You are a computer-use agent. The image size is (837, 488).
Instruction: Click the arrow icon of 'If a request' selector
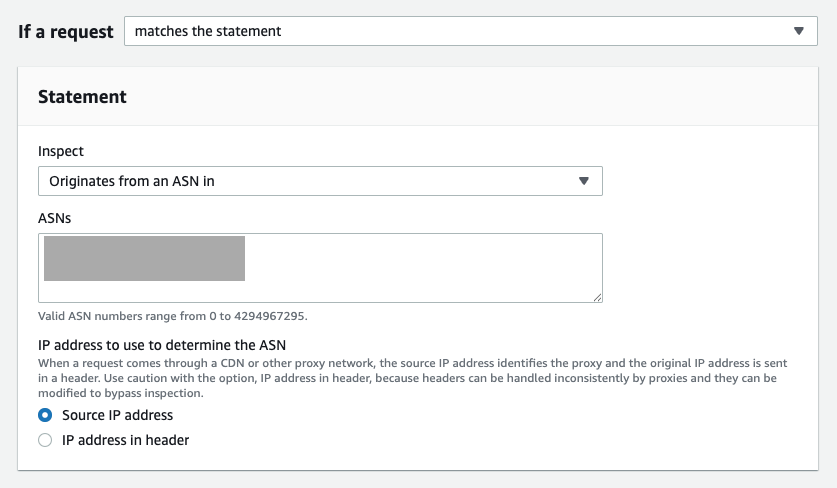pos(799,31)
